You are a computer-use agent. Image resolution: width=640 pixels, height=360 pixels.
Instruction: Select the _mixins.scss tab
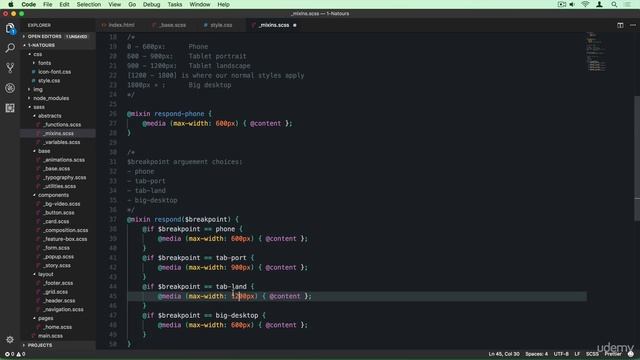click(x=274, y=25)
